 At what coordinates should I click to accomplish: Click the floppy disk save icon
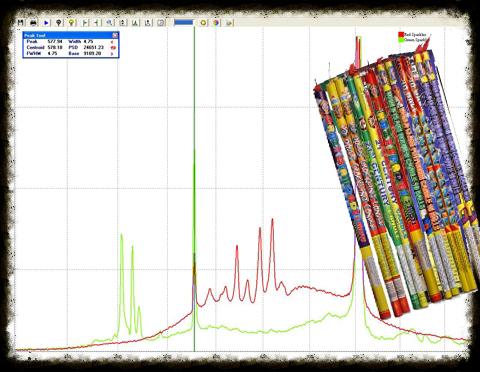coord(21,22)
